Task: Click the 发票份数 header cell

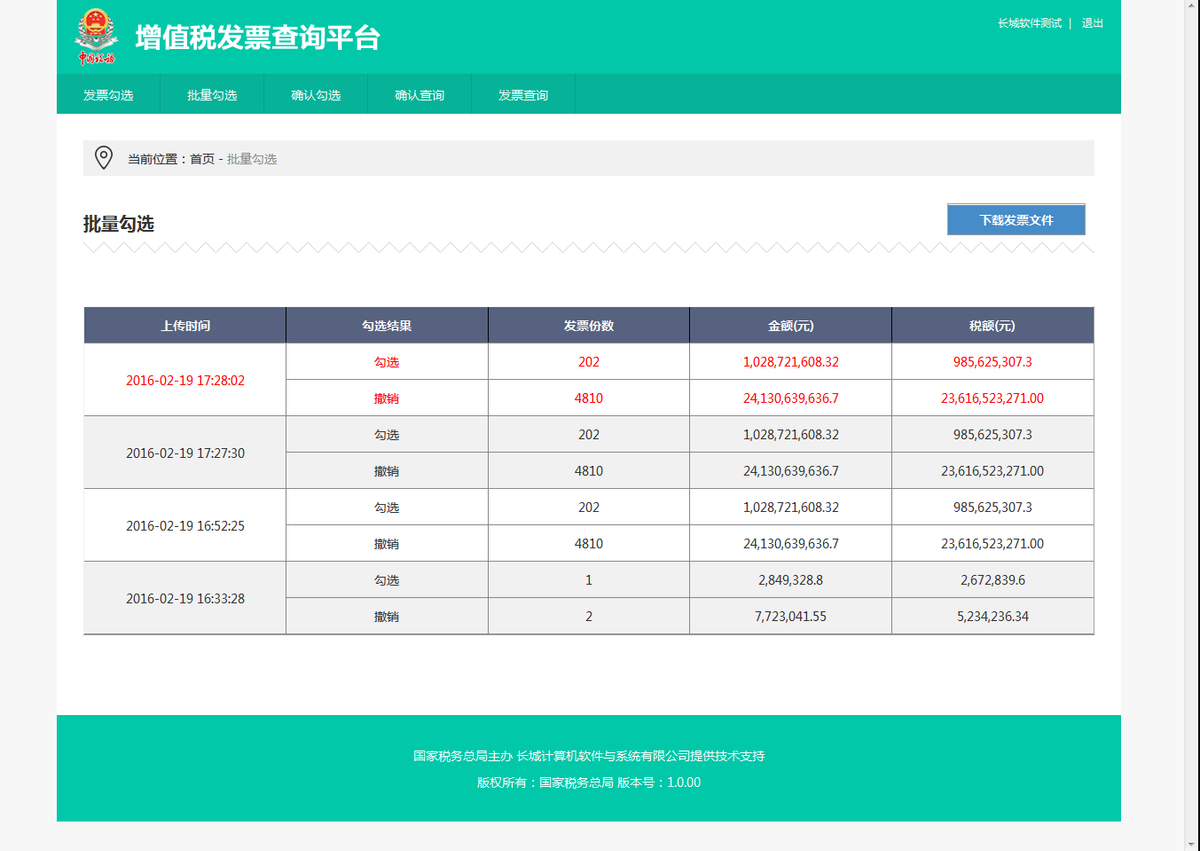Action: tap(588, 324)
